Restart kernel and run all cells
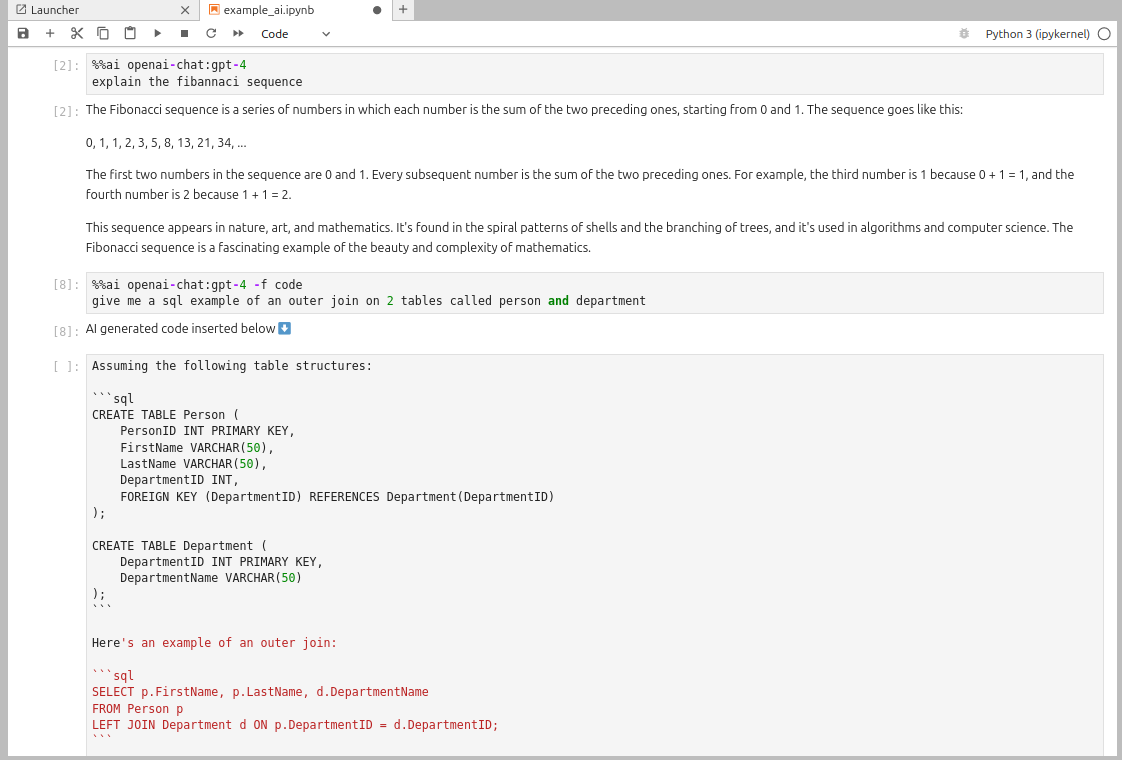The width and height of the screenshot is (1122, 760). pos(238,34)
